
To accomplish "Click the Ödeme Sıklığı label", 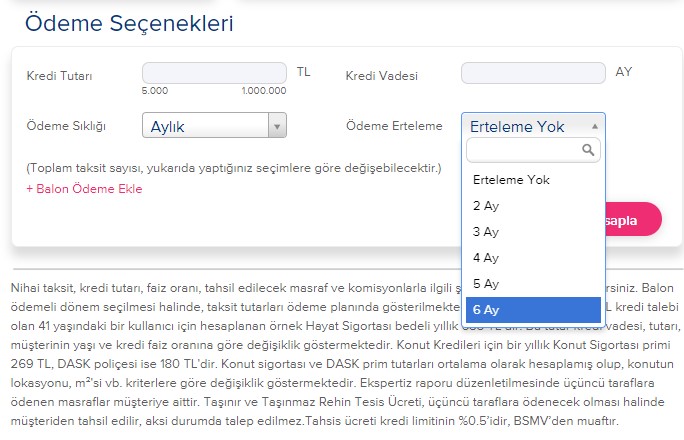I will [66, 126].
